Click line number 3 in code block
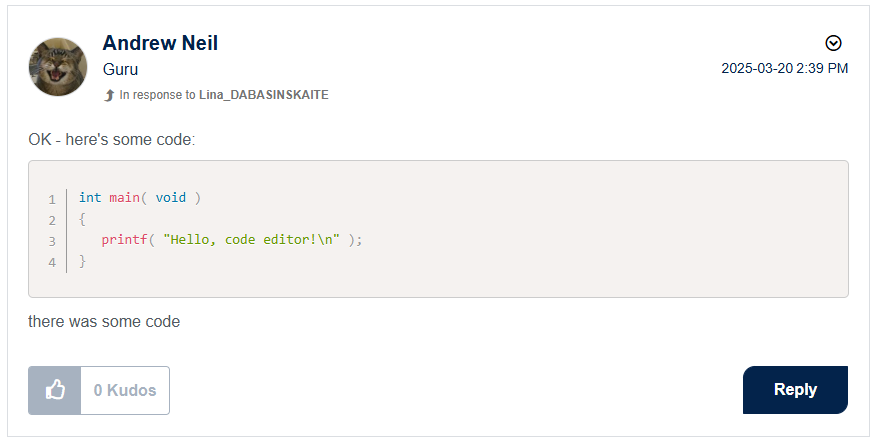 pos(52,241)
